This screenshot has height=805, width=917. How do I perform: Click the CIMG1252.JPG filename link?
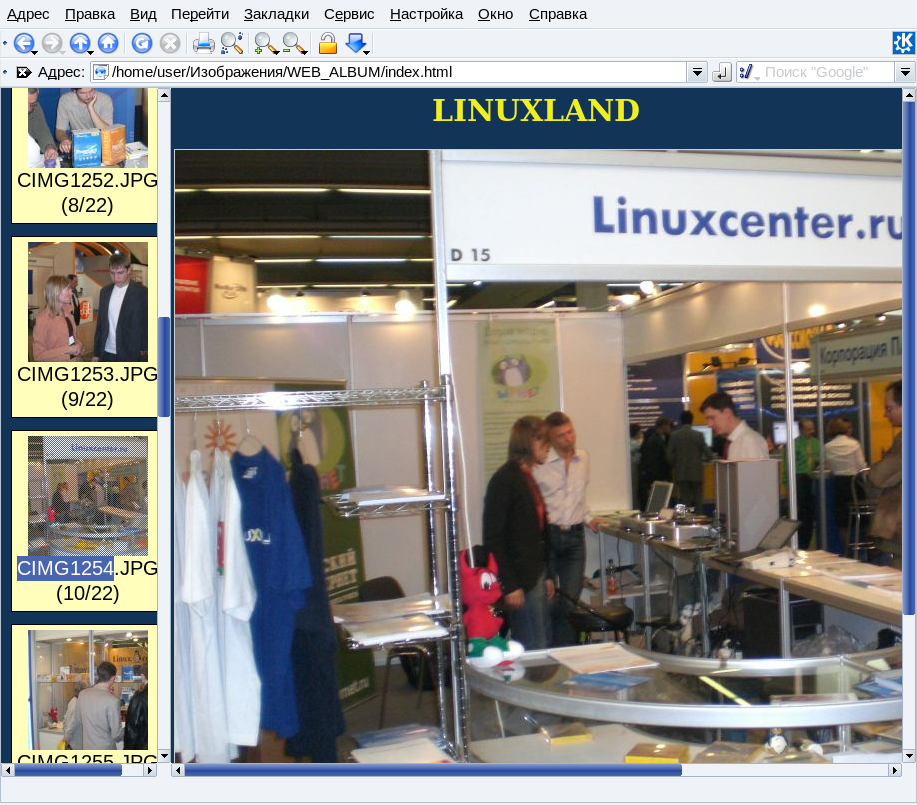[x=87, y=180]
